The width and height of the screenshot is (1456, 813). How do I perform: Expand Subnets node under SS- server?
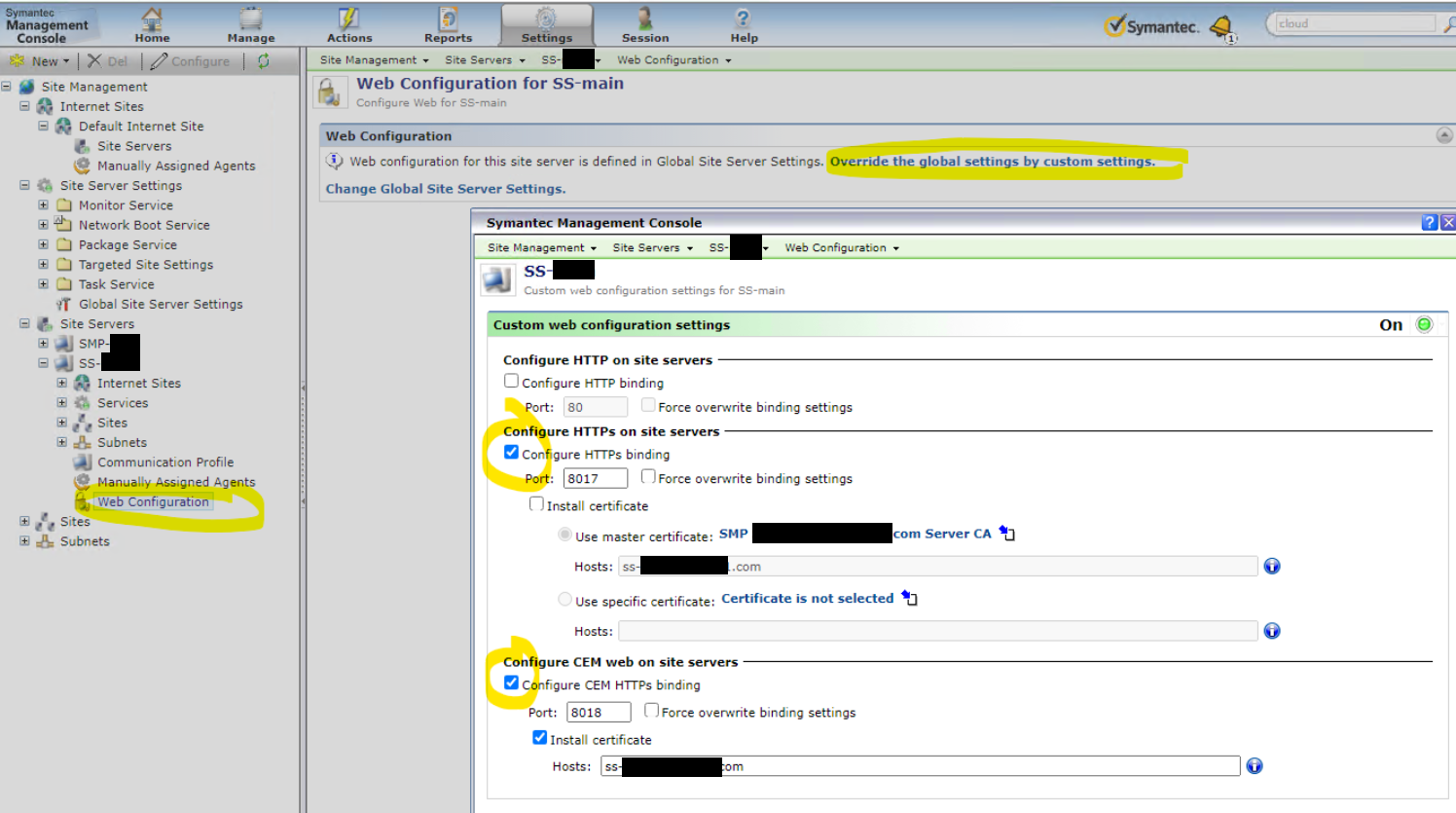pos(61,442)
